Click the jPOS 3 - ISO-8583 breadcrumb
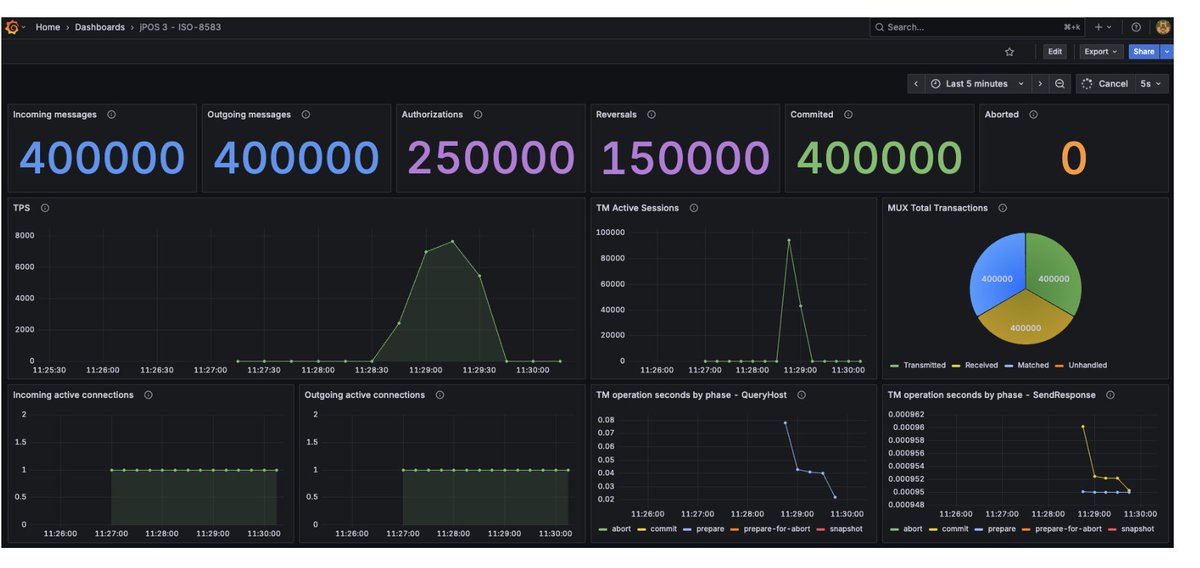The width and height of the screenshot is (1200, 568). [181, 27]
